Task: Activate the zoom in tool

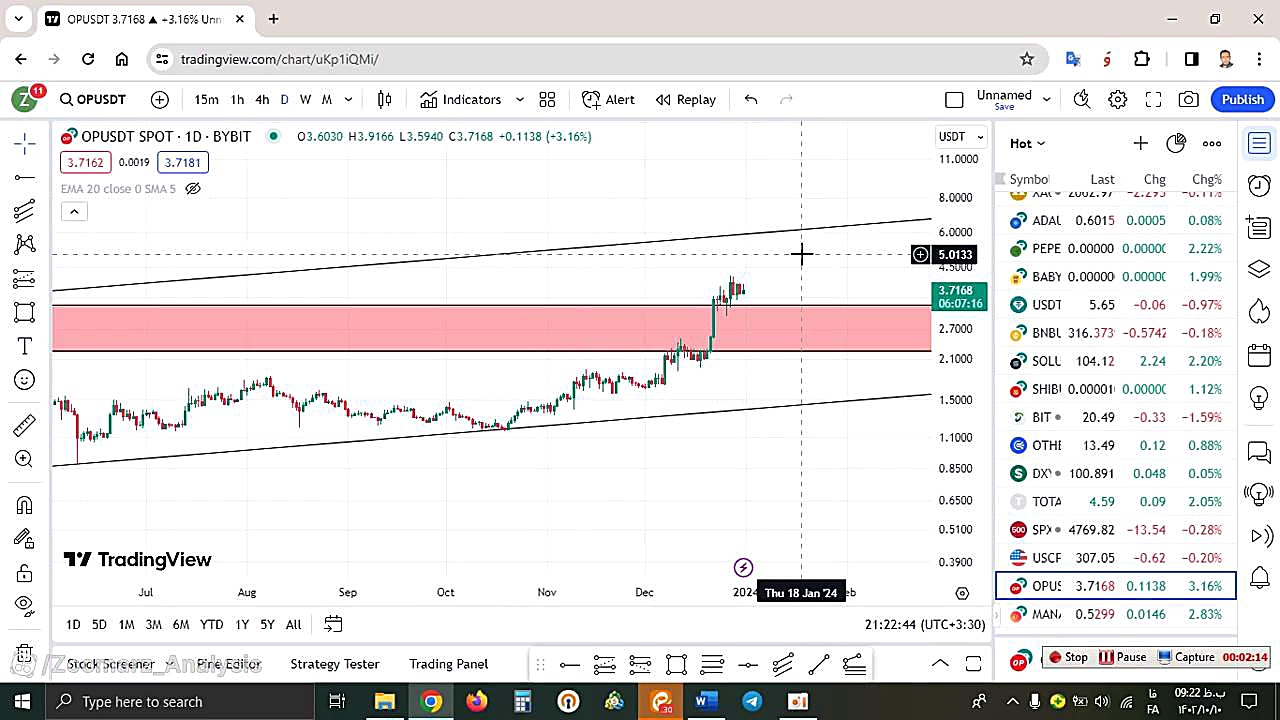Action: [x=25, y=459]
